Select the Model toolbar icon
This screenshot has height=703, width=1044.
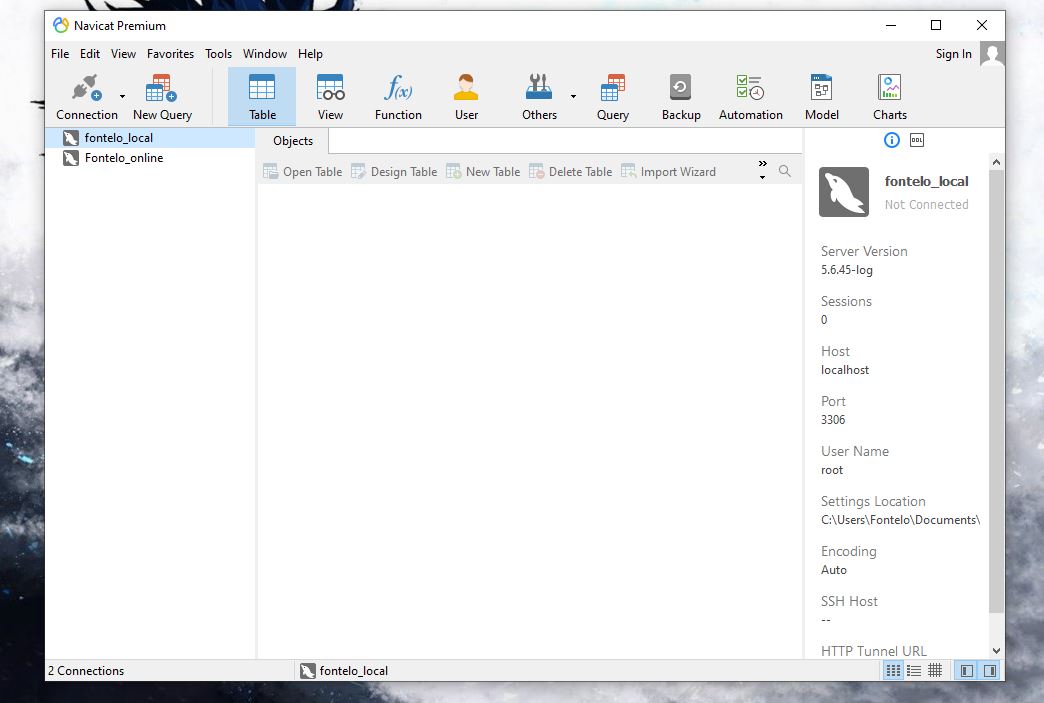click(x=821, y=97)
